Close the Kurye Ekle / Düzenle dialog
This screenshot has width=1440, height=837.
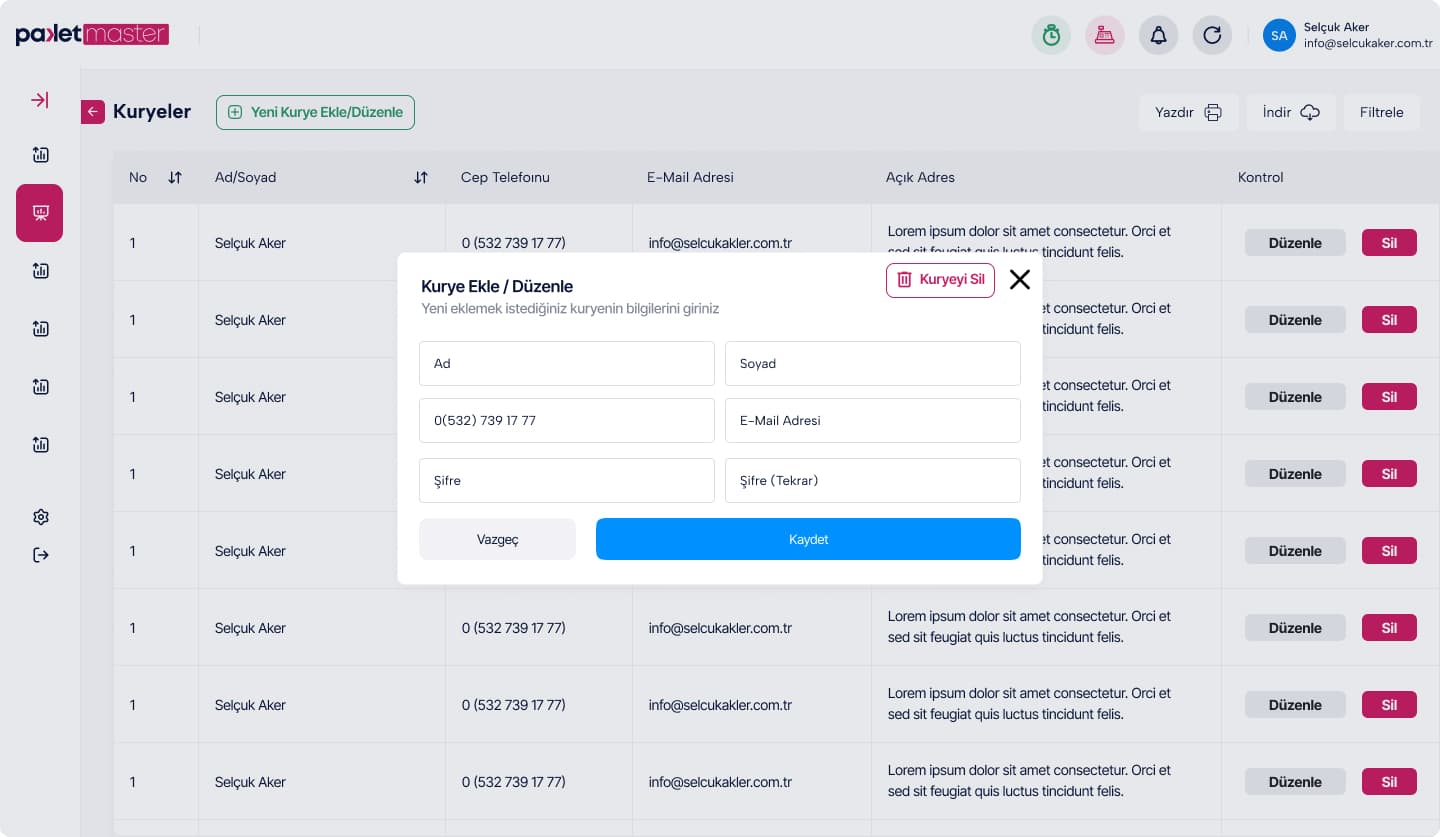click(x=1019, y=280)
